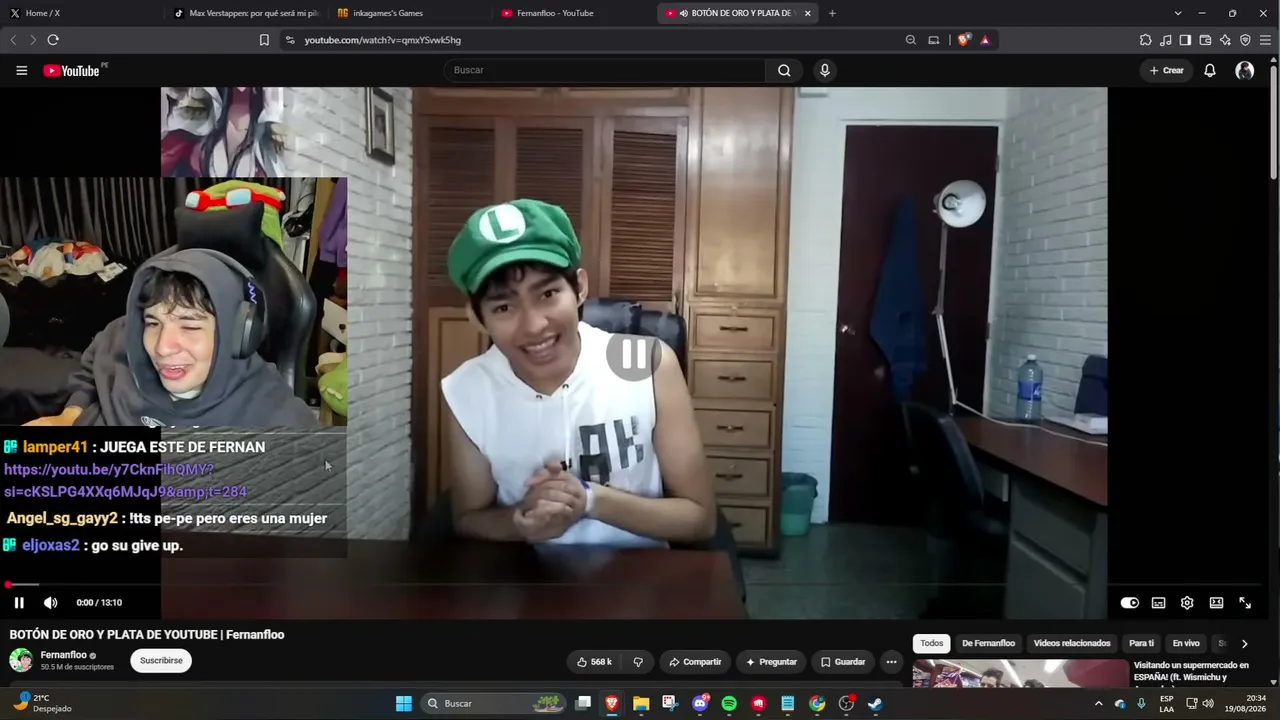The width and height of the screenshot is (1280, 720).
Task: Click the Preguntar button
Action: (771, 662)
